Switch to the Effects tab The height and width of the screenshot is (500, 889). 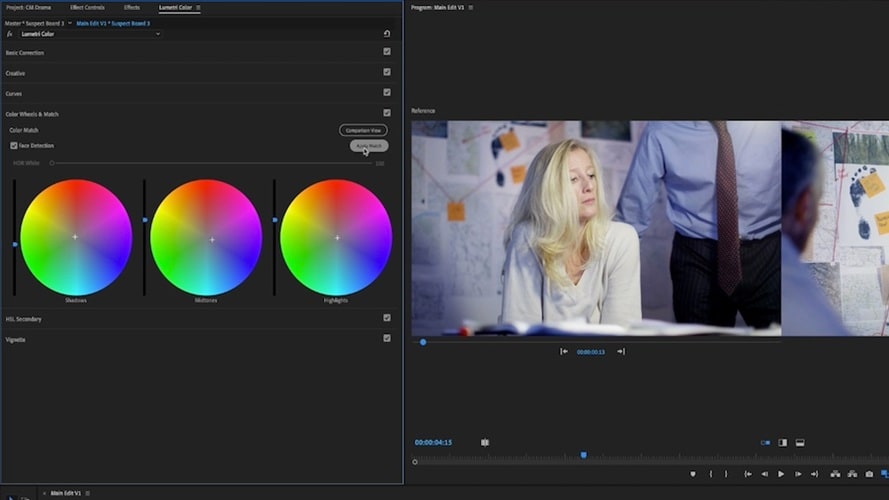[x=132, y=7]
